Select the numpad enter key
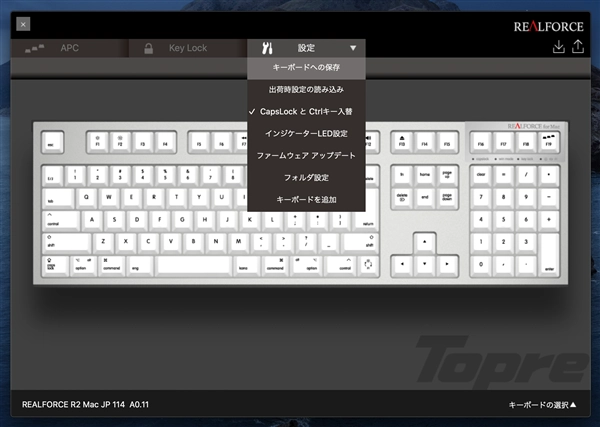 pos(549,254)
